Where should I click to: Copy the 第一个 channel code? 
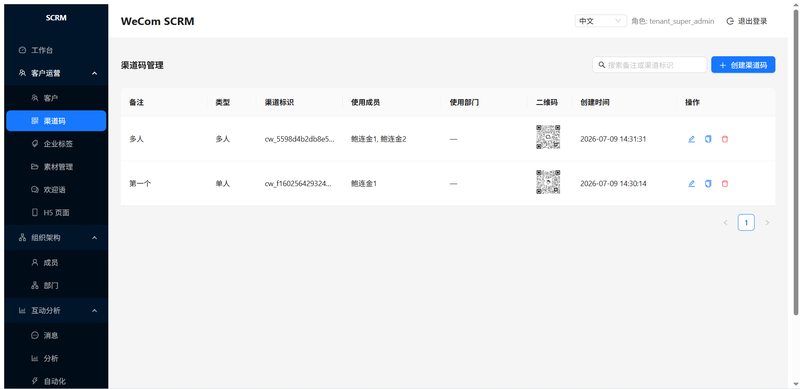coord(708,183)
